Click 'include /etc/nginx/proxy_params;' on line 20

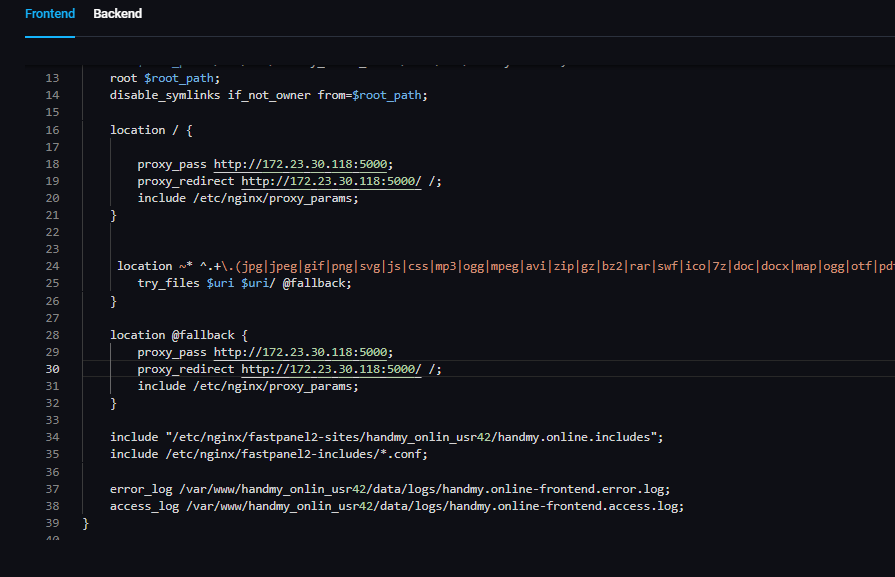click(248, 198)
